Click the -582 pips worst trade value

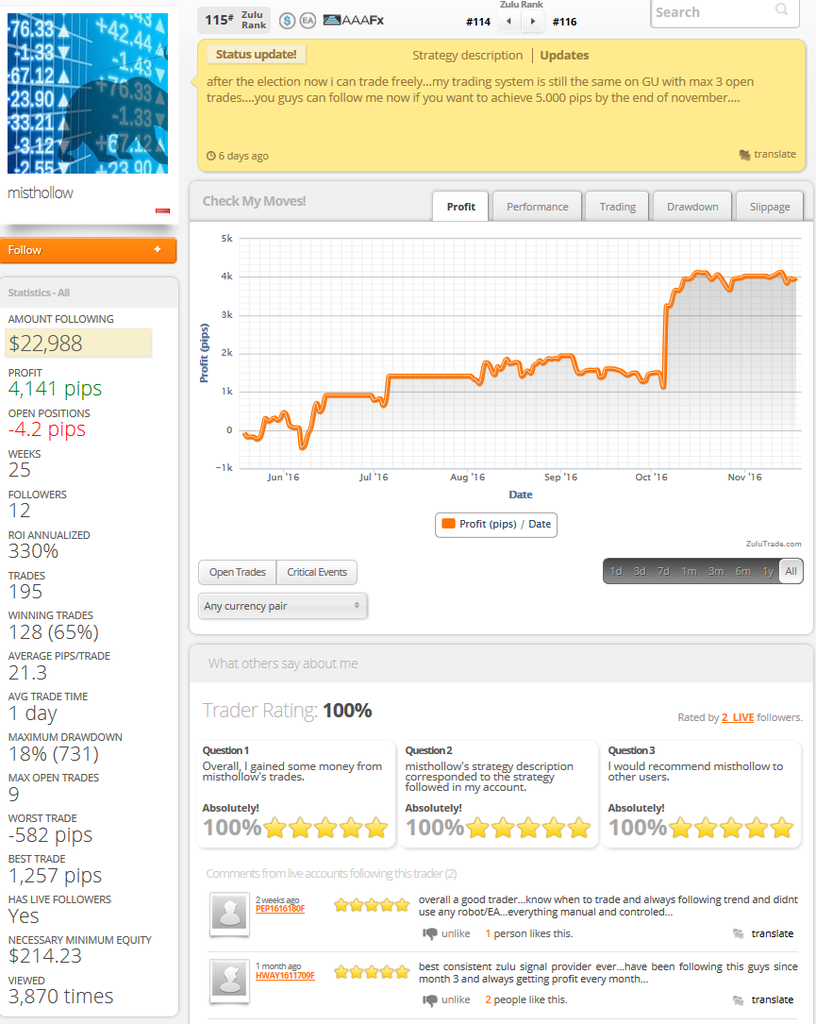(x=50, y=835)
